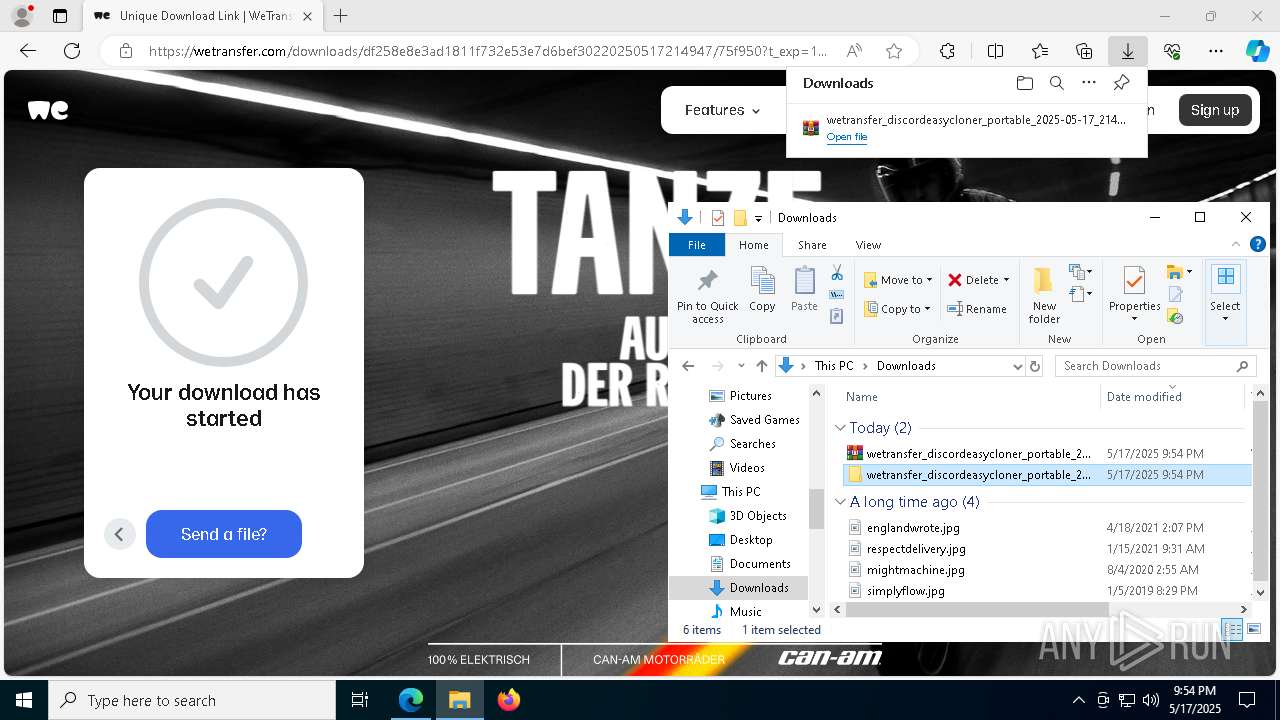The height and width of the screenshot is (720, 1280).
Task: Open downloads folder icon in Edge Downloads panel
Action: tap(1024, 83)
